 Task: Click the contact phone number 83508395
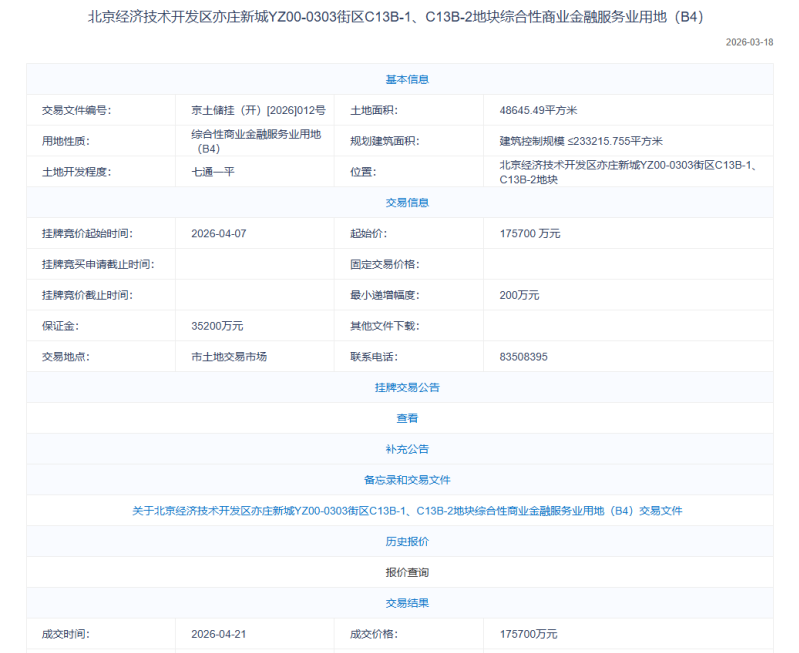[x=523, y=357]
